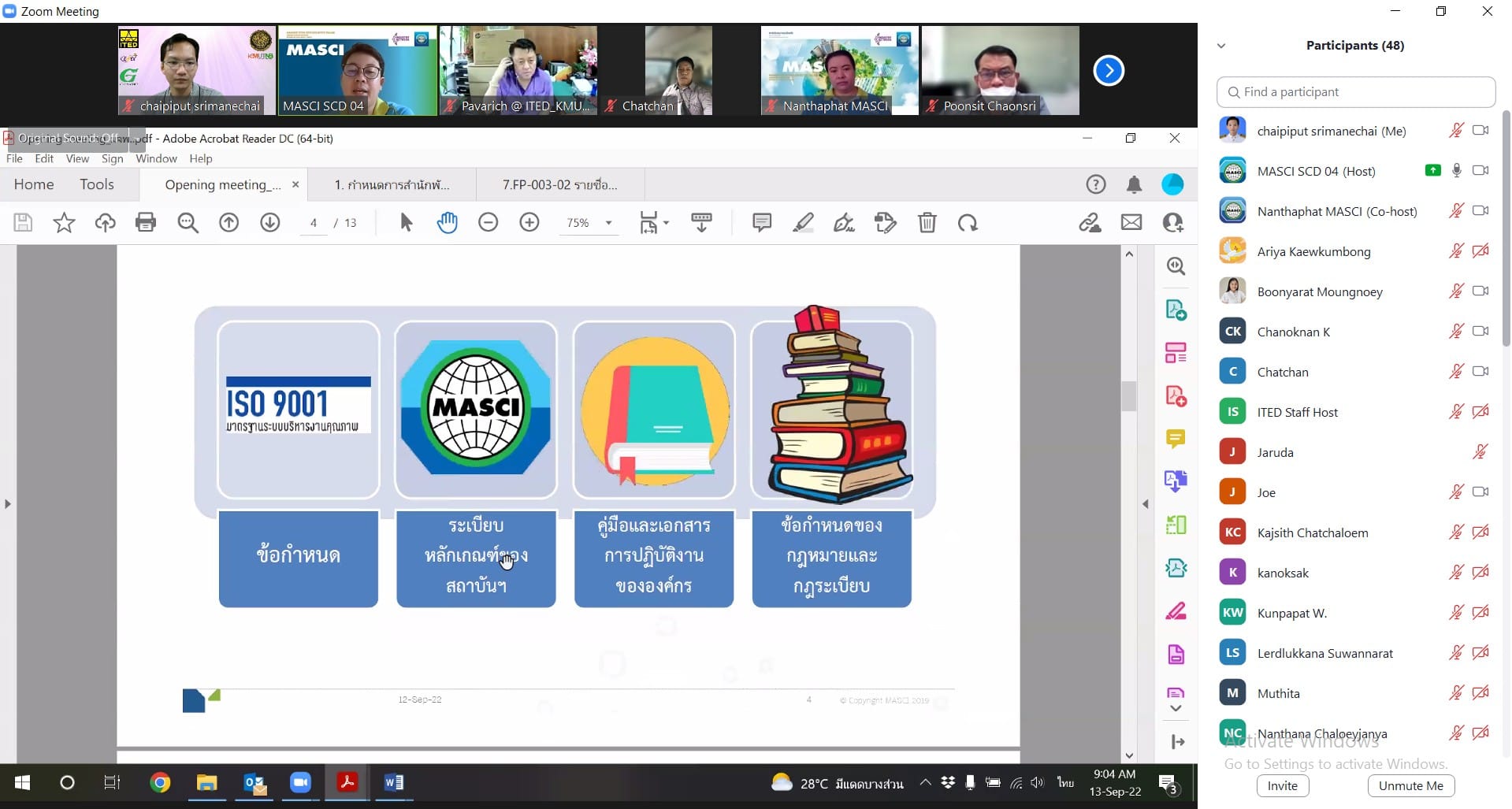
Task: Click the Unmute Me button
Action: tap(1411, 785)
